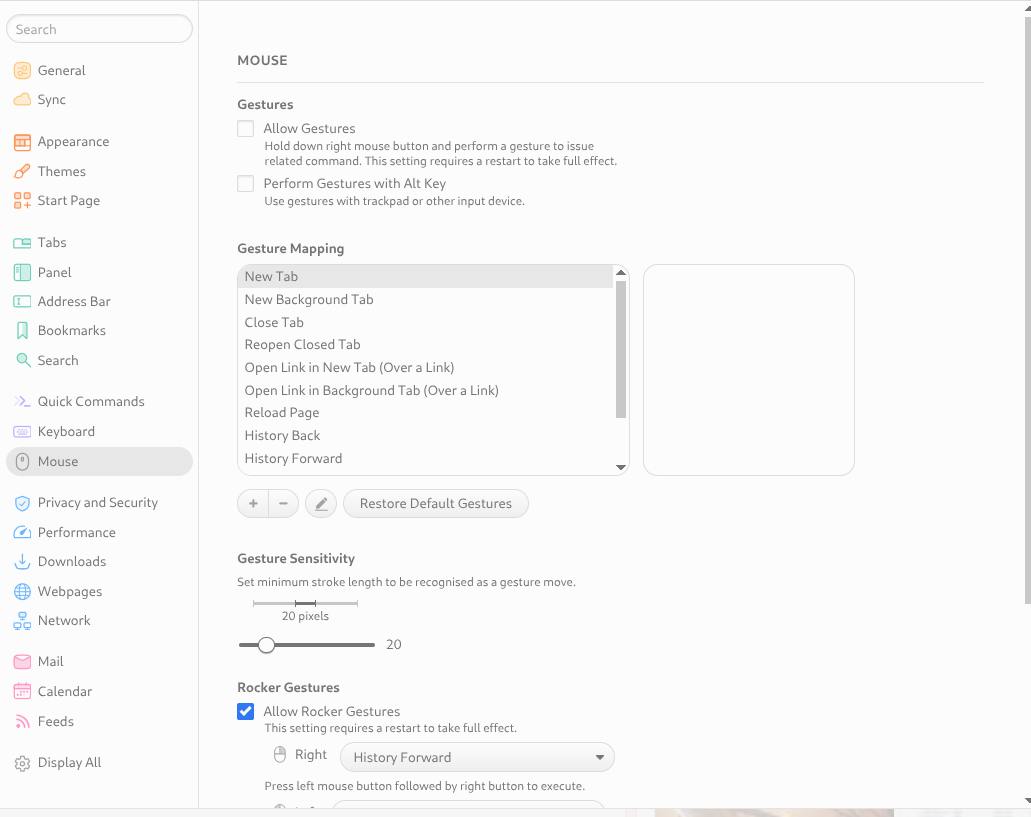Viewport: 1031px width, 817px height.
Task: Click the gesture preview box
Action: tap(749, 370)
